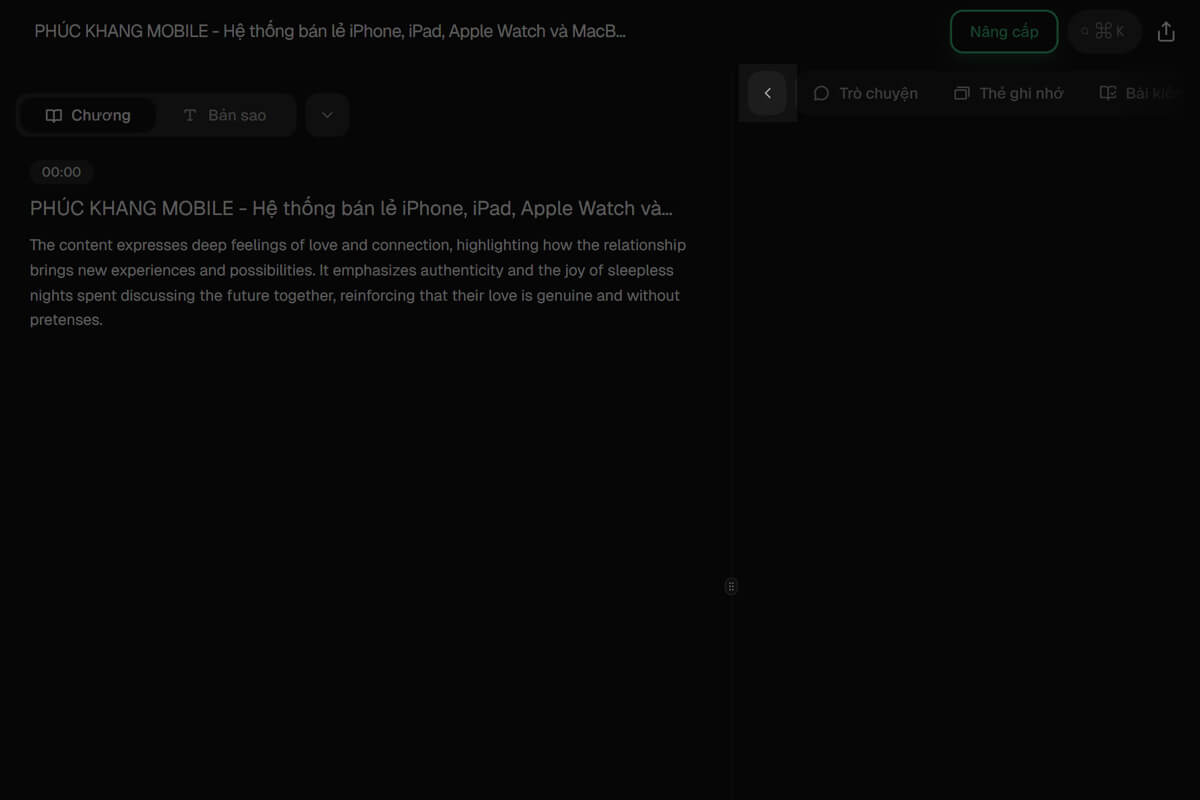
Task: Click the chat bubble icon beside Trò chuyện
Action: [x=821, y=93]
